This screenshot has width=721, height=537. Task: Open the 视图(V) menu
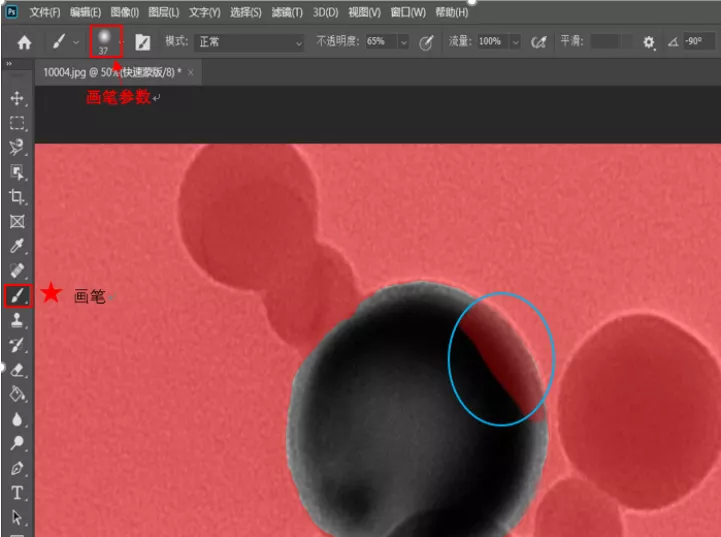click(x=365, y=12)
